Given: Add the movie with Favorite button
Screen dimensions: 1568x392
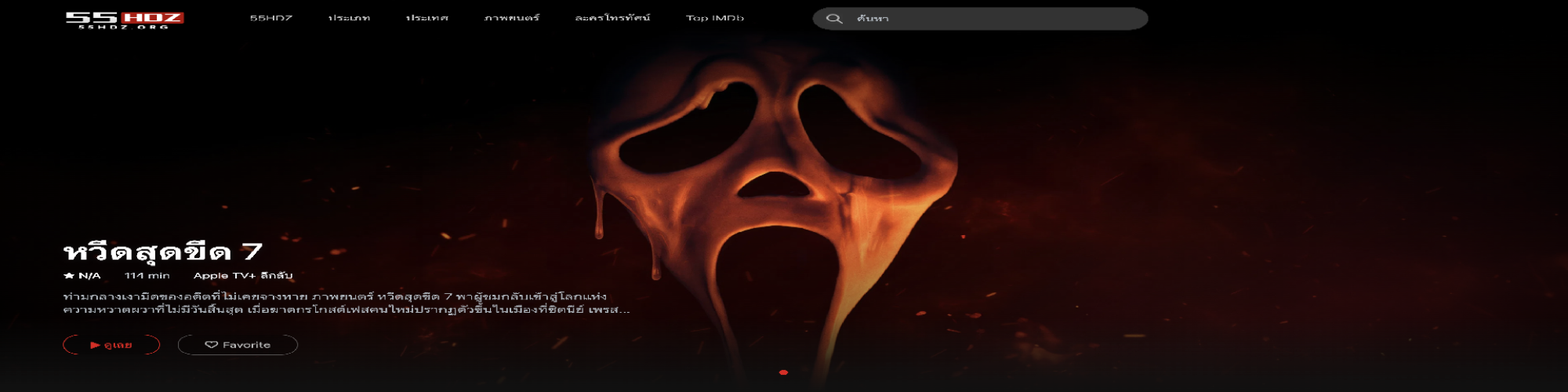Looking at the screenshot, I should pyautogui.click(x=238, y=345).
